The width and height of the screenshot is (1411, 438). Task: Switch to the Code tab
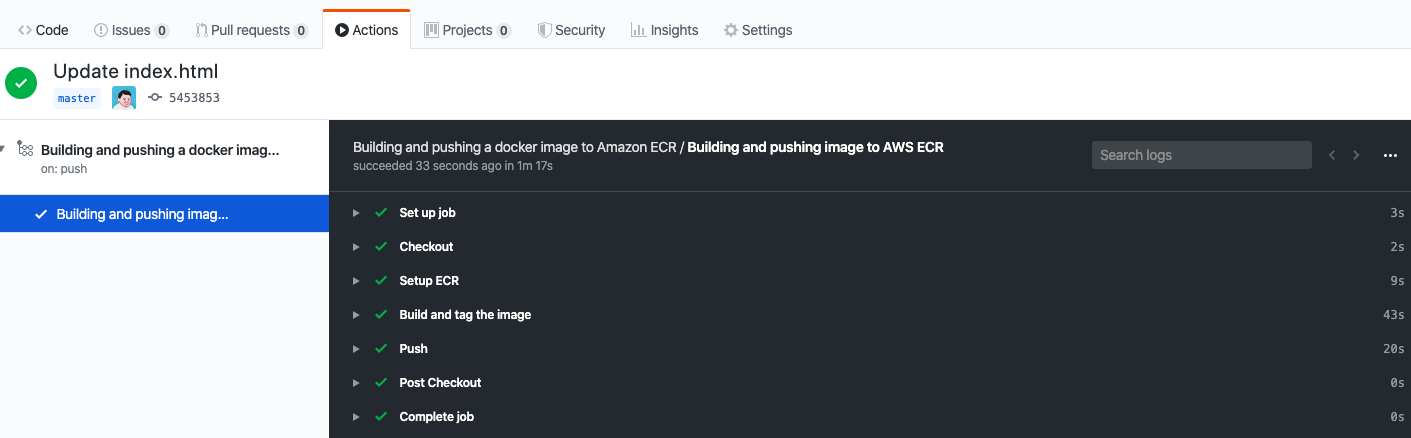(43, 30)
